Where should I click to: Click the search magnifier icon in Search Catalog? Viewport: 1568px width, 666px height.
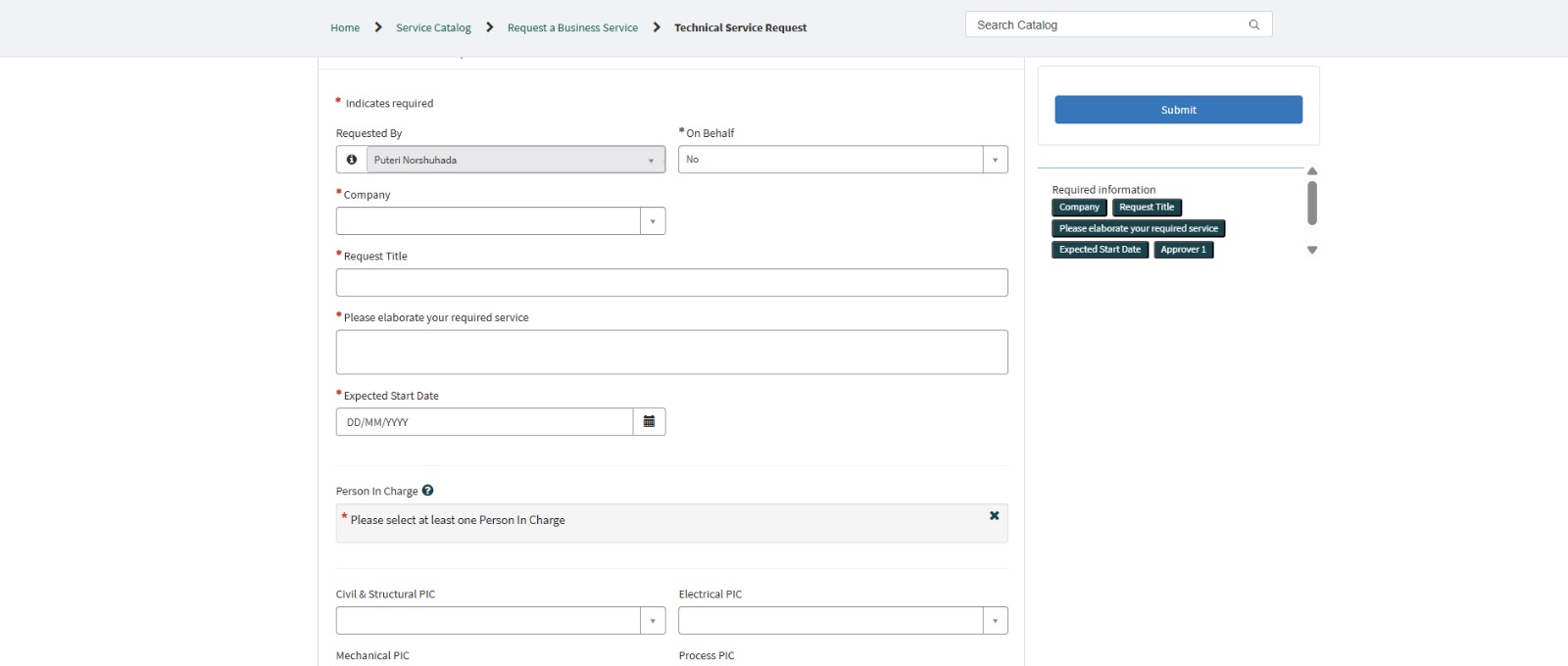coord(1253,25)
